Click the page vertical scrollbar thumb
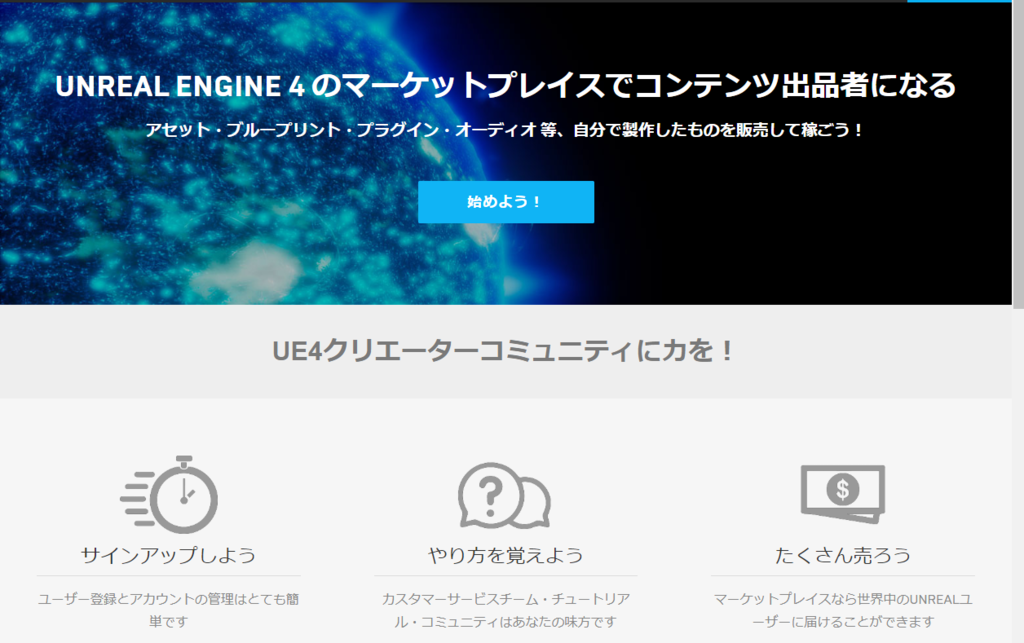The width and height of the screenshot is (1024, 643). [x=1018, y=154]
